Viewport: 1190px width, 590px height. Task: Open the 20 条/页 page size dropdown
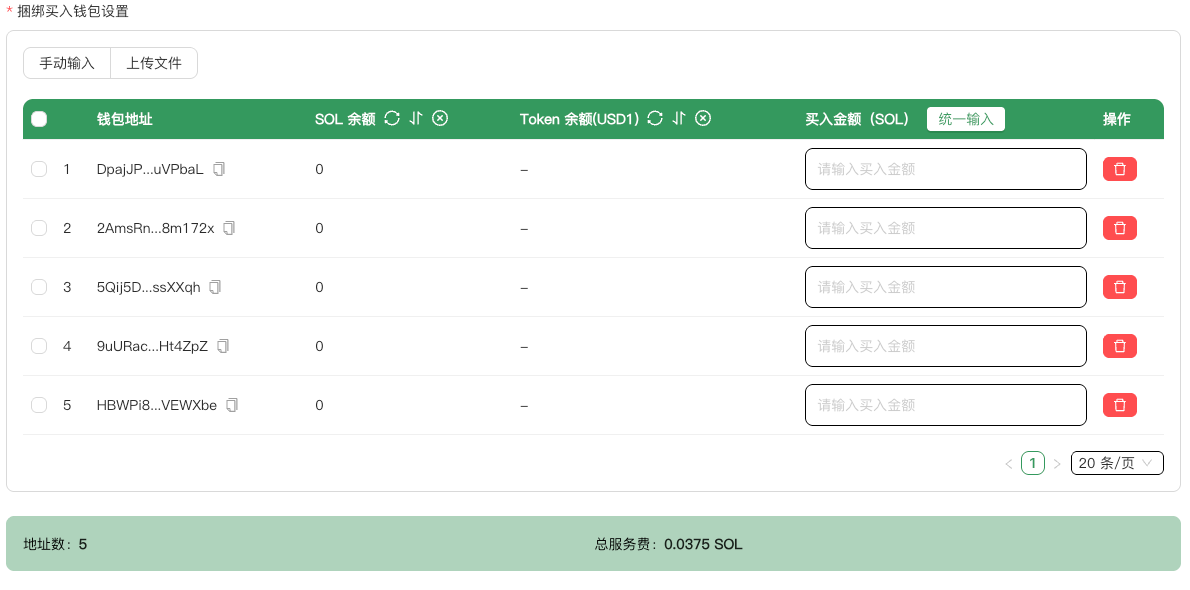pos(1116,463)
